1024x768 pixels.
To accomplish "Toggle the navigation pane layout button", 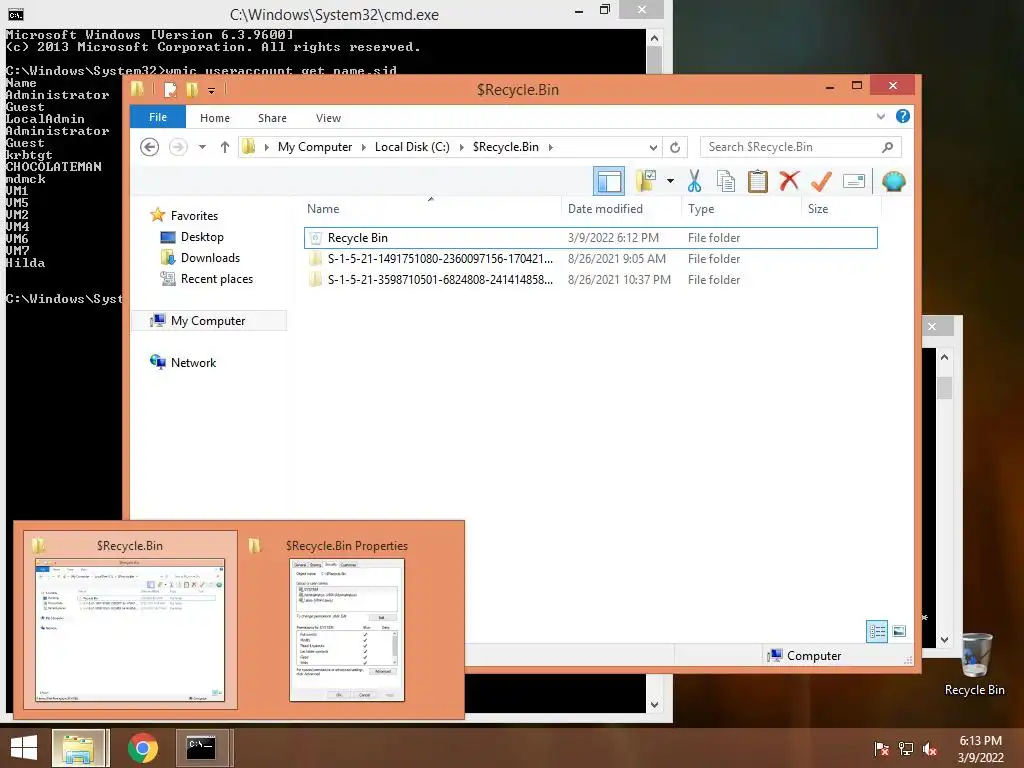I will click(609, 181).
